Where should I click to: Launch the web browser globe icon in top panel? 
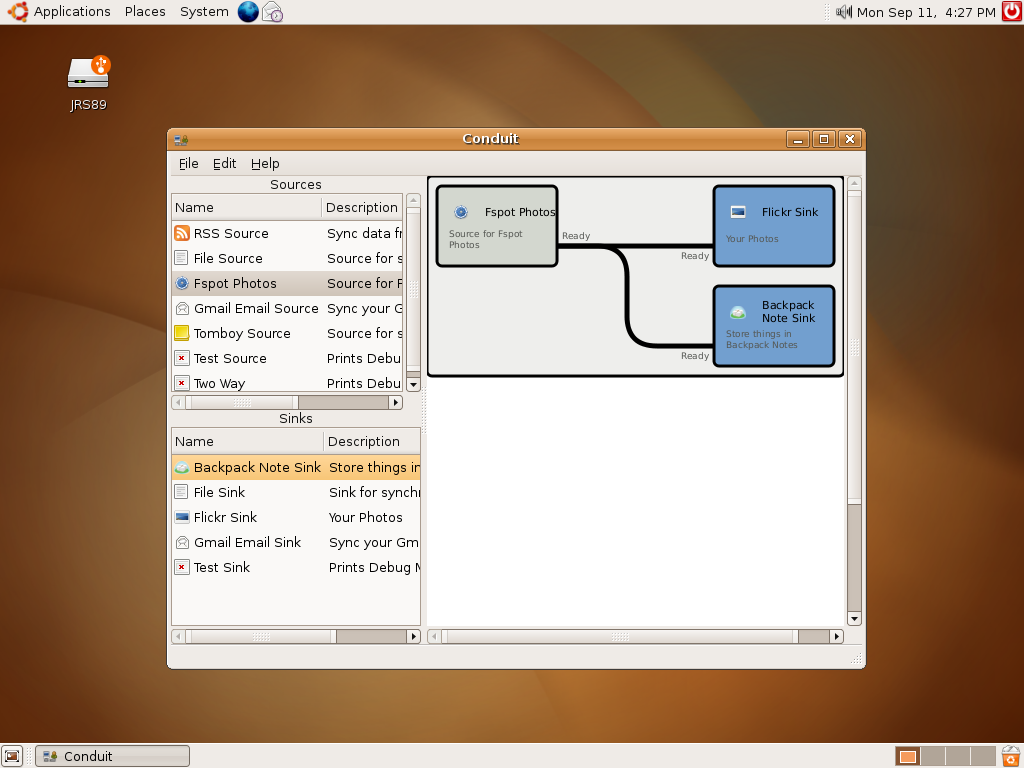click(248, 12)
